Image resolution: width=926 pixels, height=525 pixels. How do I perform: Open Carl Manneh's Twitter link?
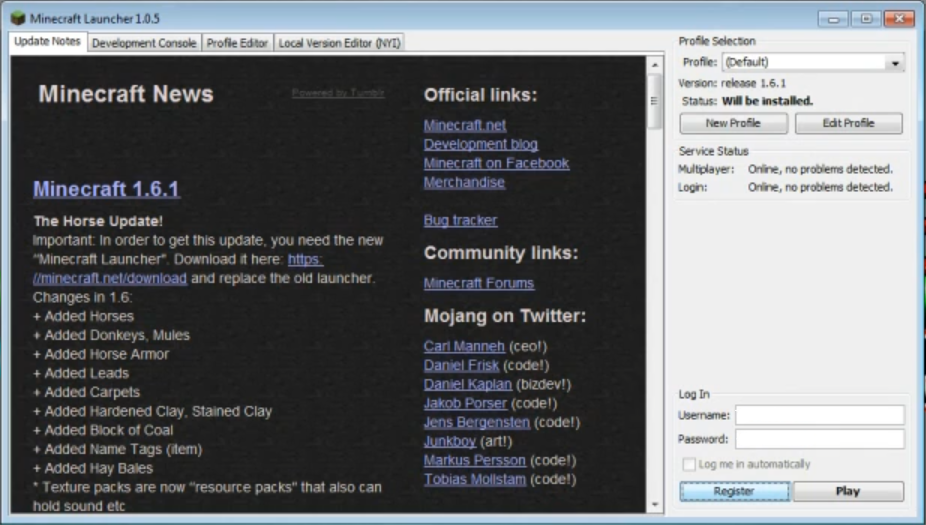pyautogui.click(x=464, y=346)
